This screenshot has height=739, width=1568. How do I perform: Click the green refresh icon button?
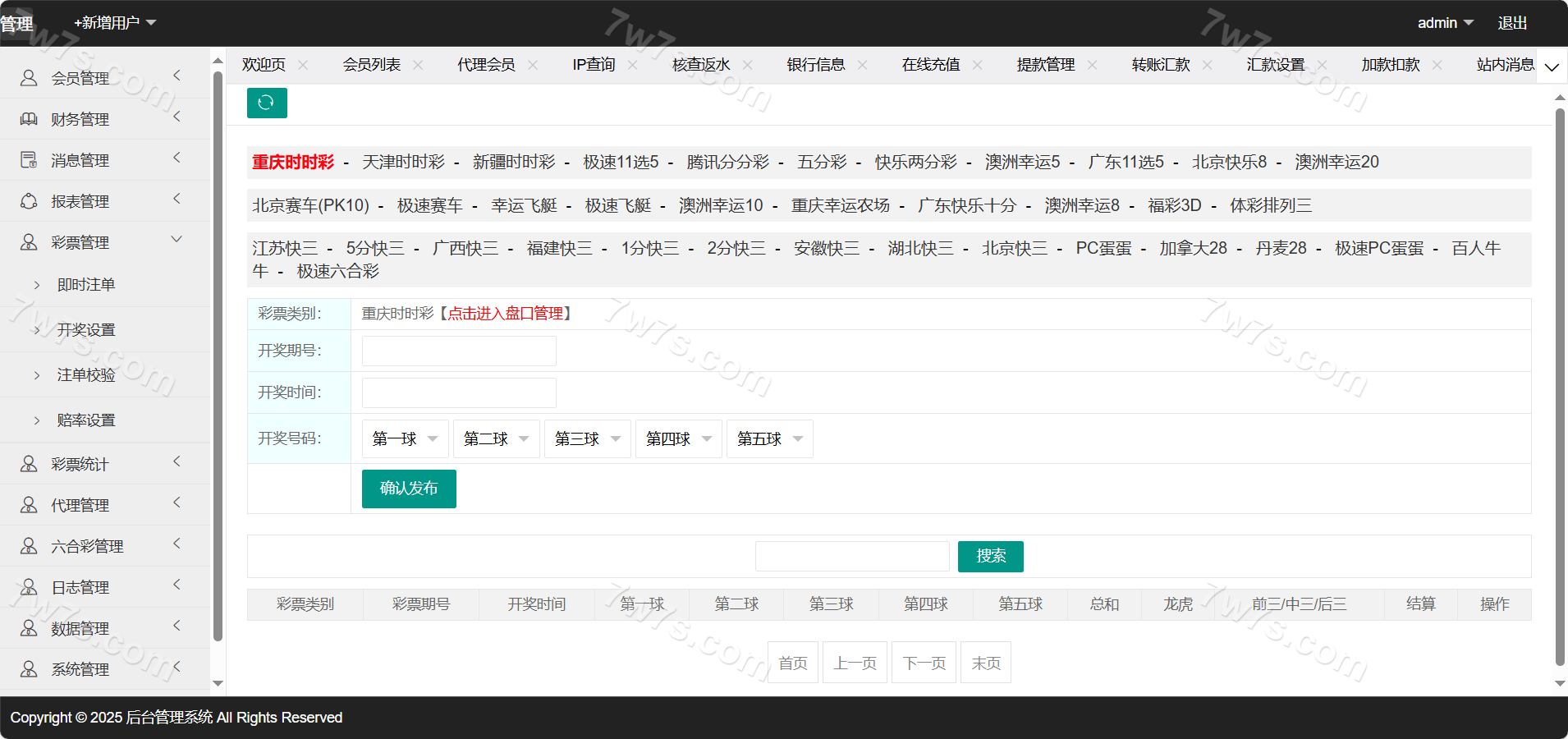267,103
